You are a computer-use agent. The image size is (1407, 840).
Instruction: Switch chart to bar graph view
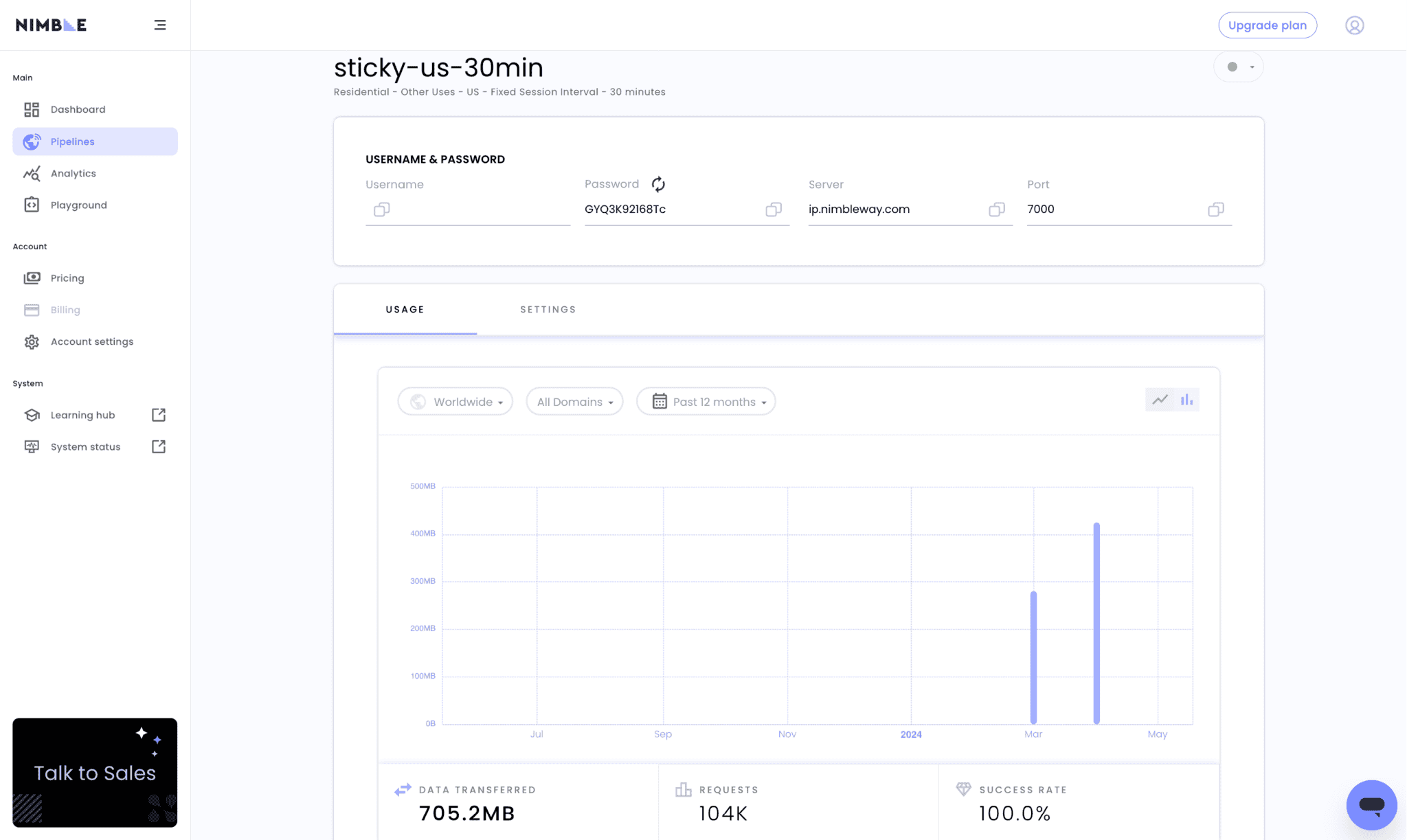[1186, 400]
